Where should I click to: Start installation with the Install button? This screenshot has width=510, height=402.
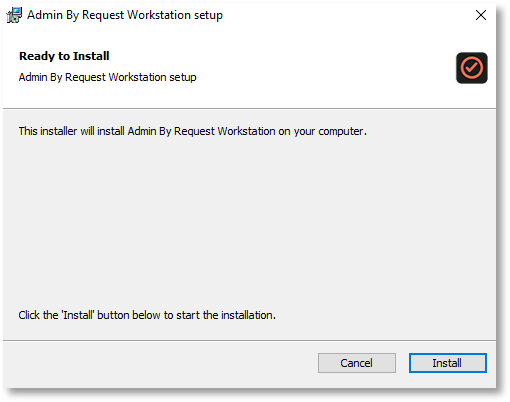point(448,363)
